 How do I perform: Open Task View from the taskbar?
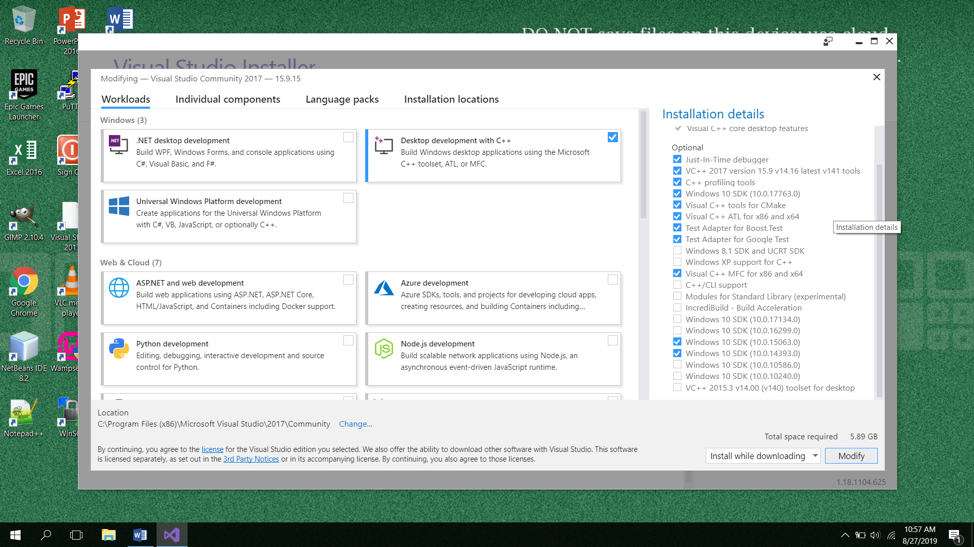(x=76, y=535)
